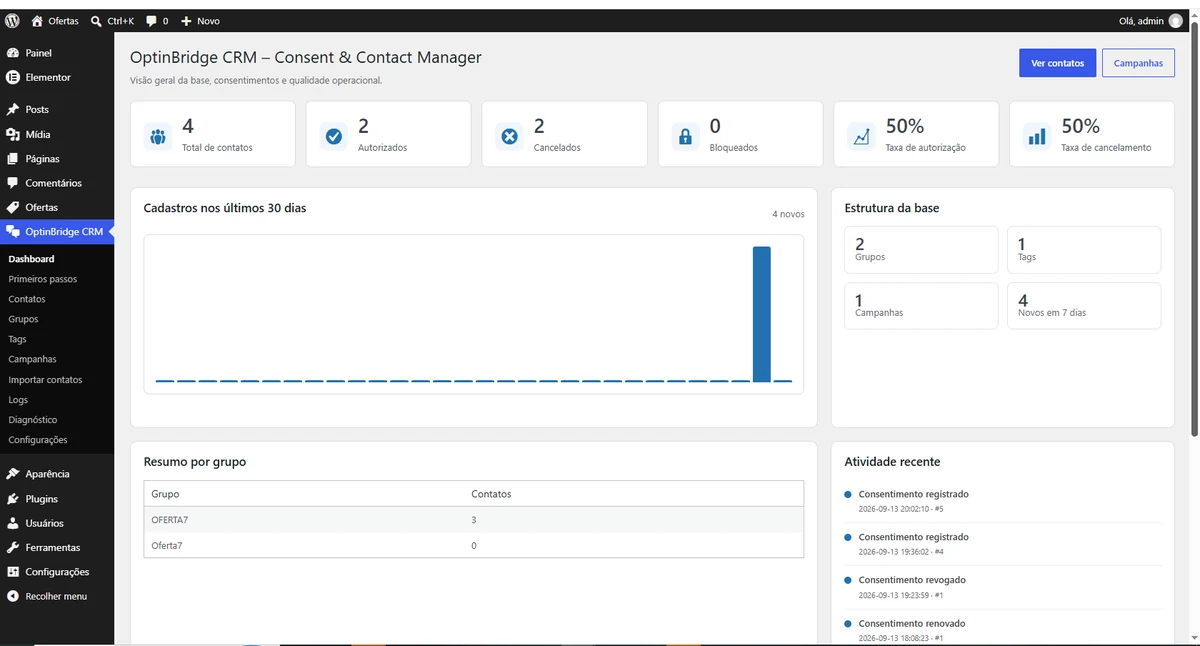Click Recolher menu label
This screenshot has width=1200, height=646.
(56, 596)
